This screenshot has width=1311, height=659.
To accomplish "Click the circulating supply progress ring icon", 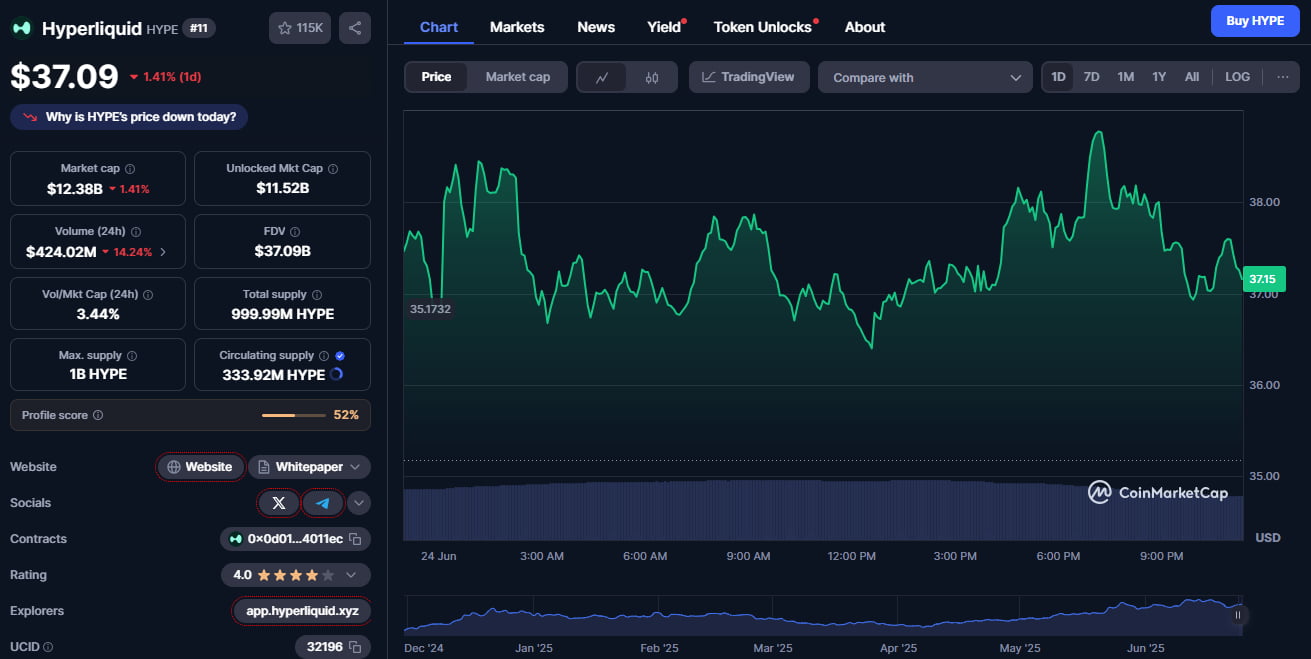I will 336,375.
